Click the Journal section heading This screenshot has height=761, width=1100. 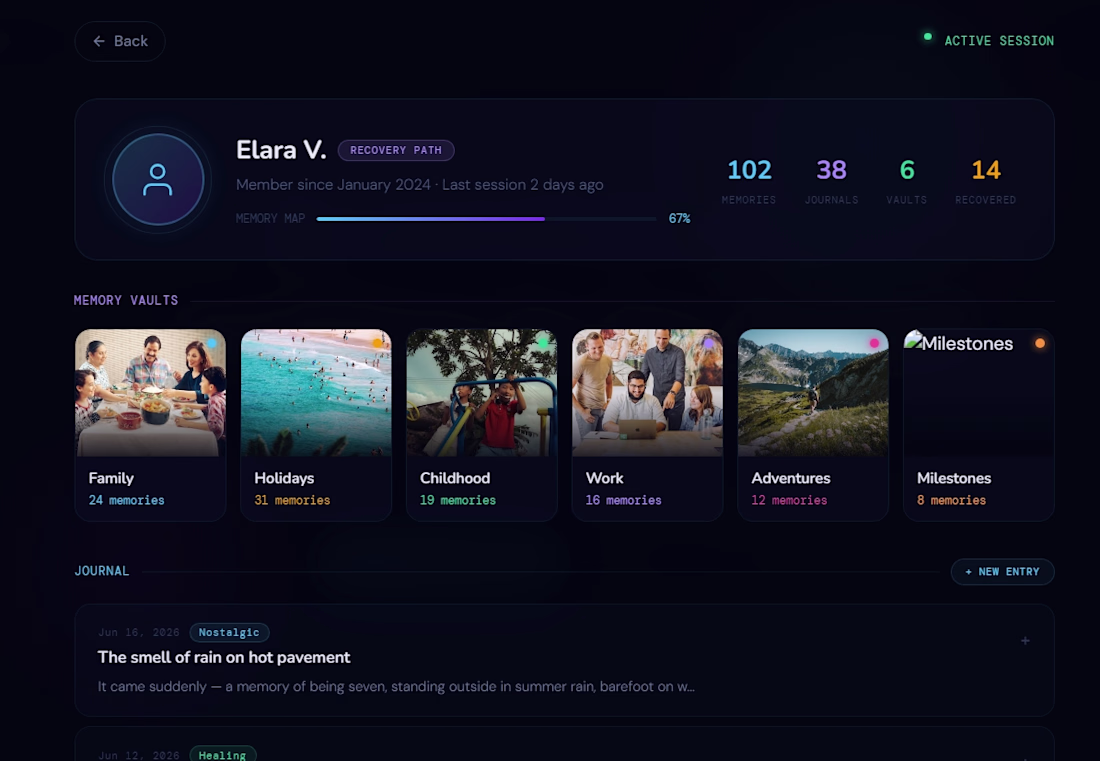(x=102, y=571)
